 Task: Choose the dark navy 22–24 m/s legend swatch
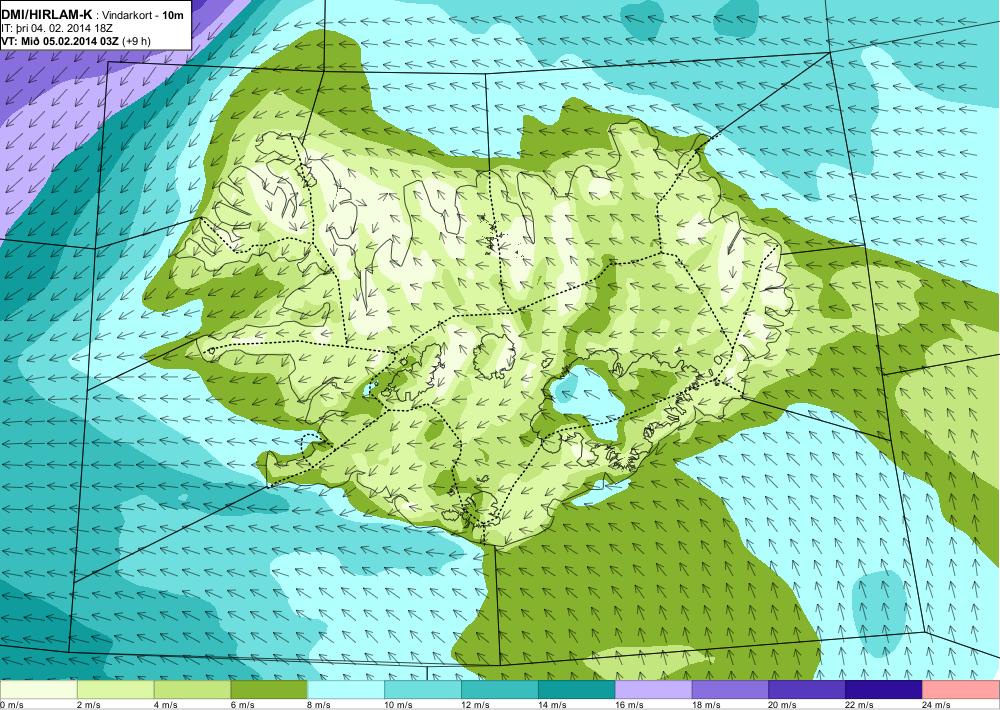884,689
